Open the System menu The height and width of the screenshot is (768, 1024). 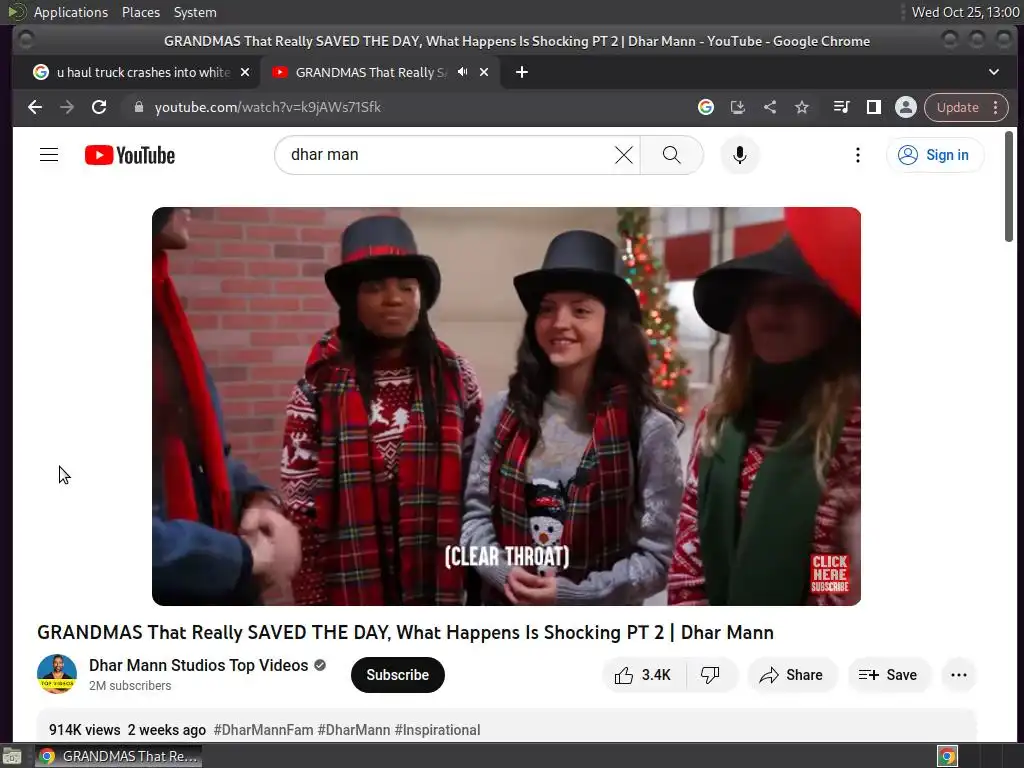click(195, 12)
